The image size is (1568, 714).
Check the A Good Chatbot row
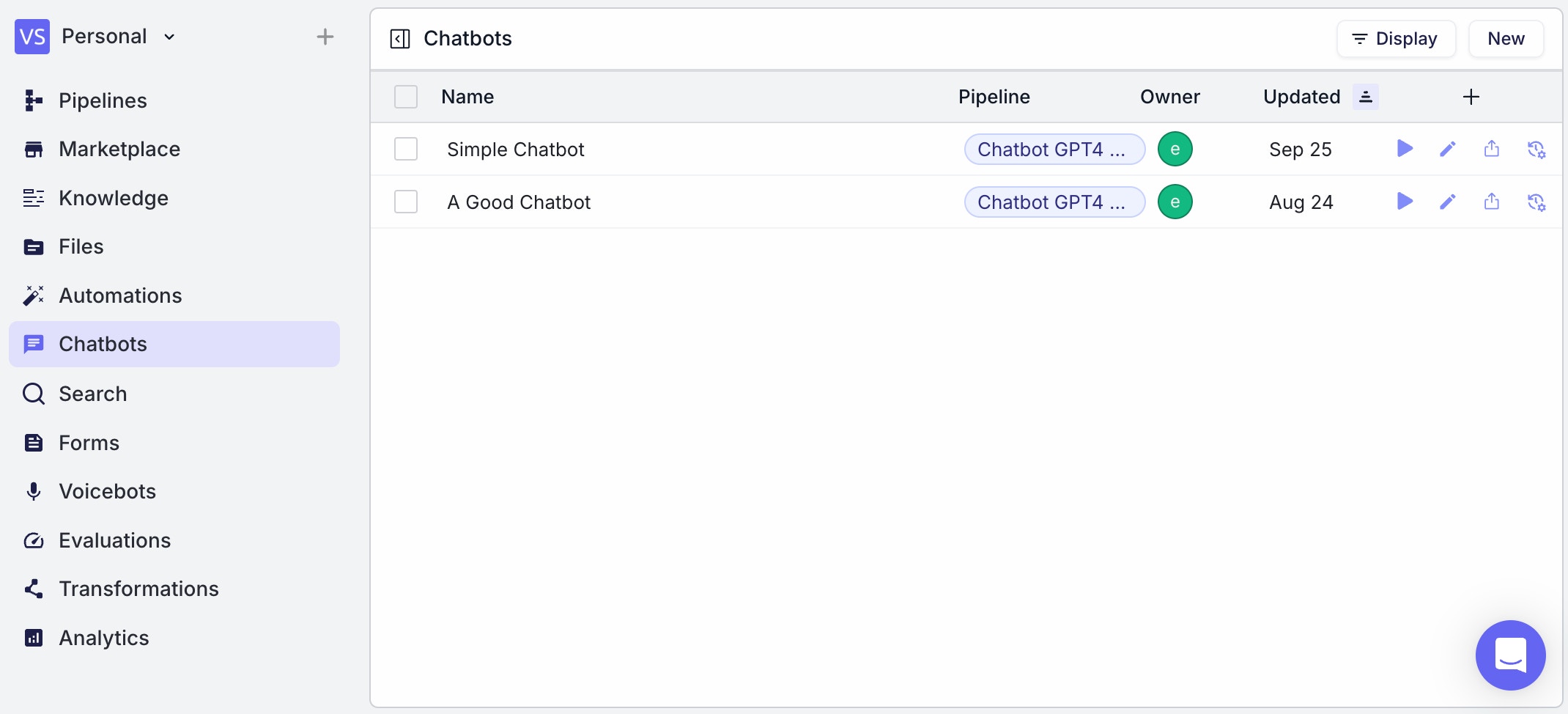(x=405, y=202)
